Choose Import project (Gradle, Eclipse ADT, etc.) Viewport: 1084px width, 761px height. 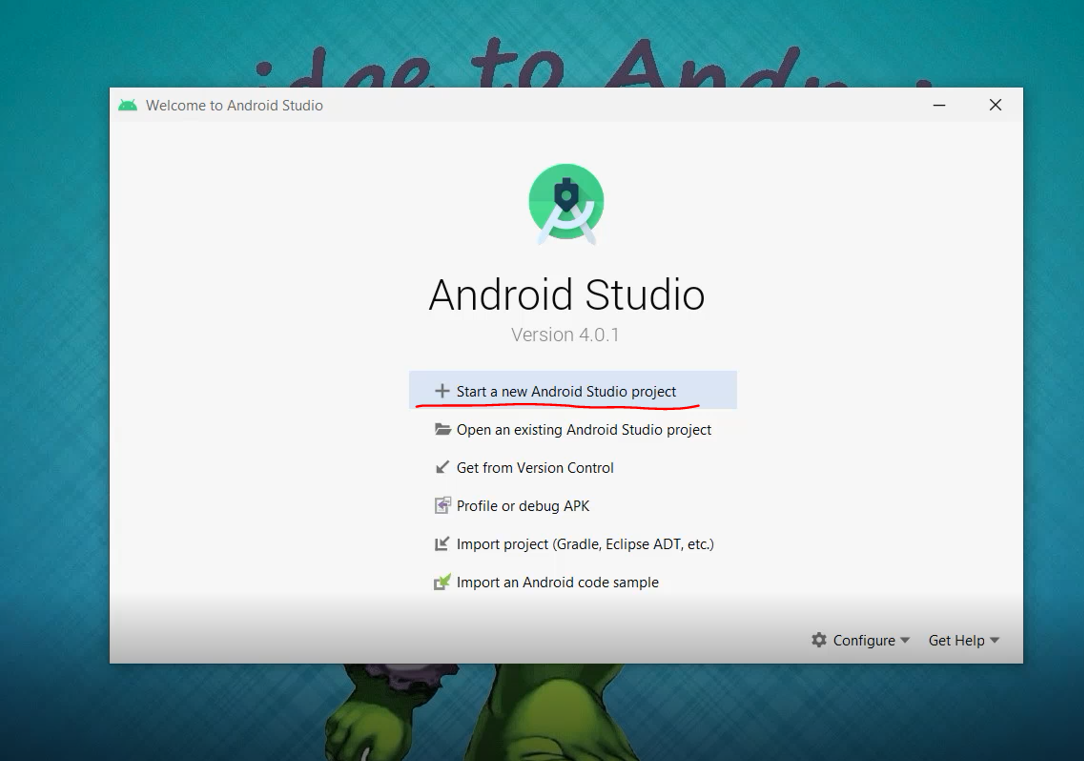click(x=572, y=544)
